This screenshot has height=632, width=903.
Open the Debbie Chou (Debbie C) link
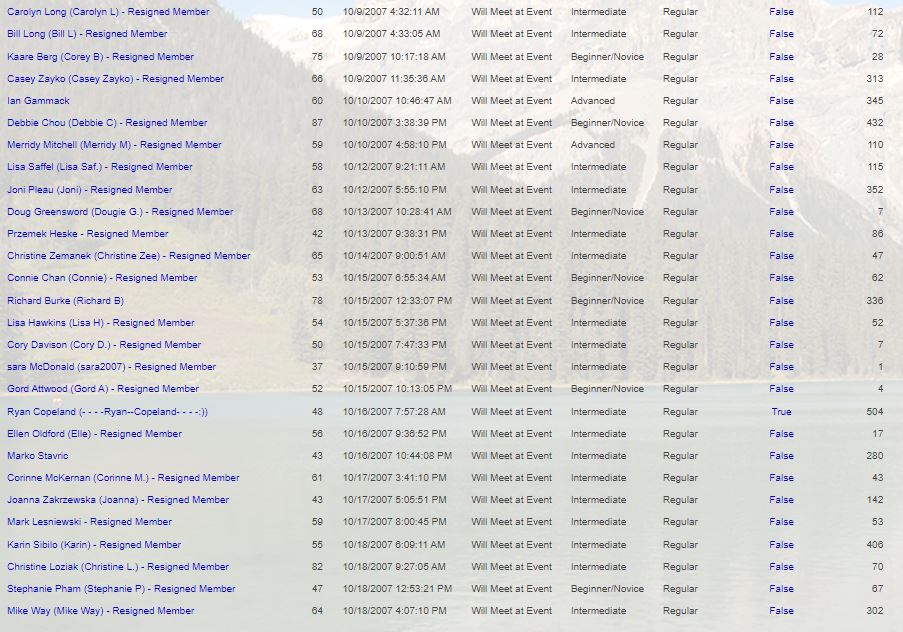[107, 123]
